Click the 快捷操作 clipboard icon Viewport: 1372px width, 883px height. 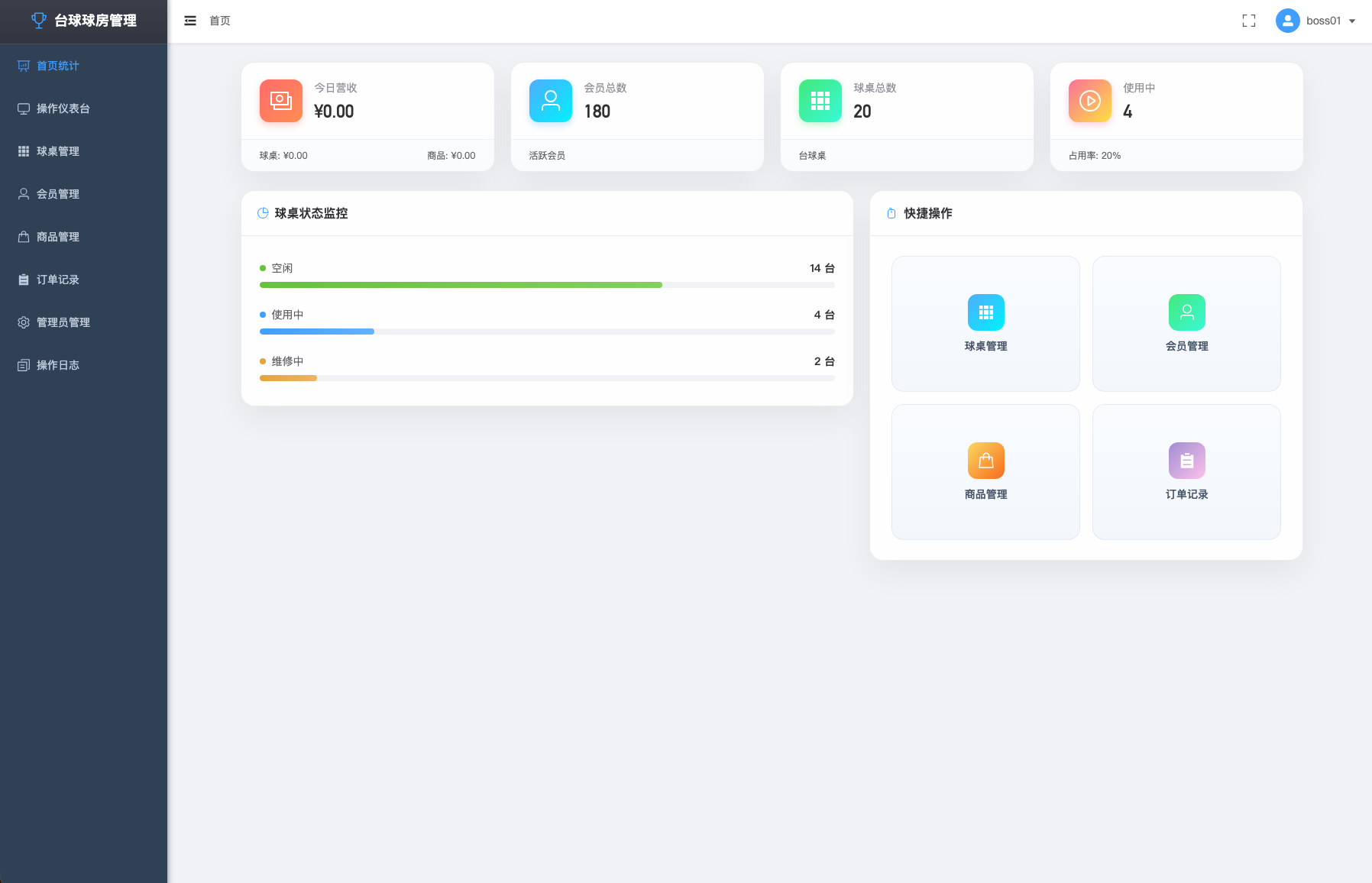(891, 213)
